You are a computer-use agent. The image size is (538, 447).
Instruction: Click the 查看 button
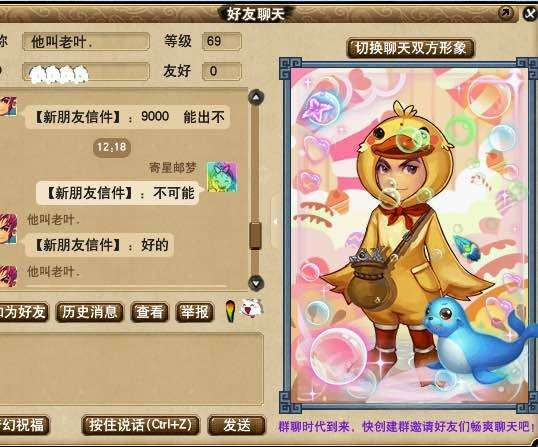[x=149, y=312]
